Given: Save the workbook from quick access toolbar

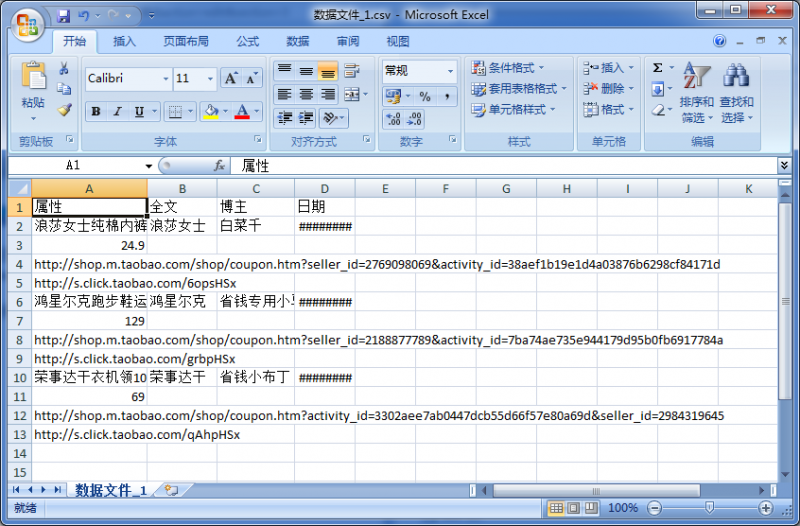Looking at the screenshot, I should point(63,16).
